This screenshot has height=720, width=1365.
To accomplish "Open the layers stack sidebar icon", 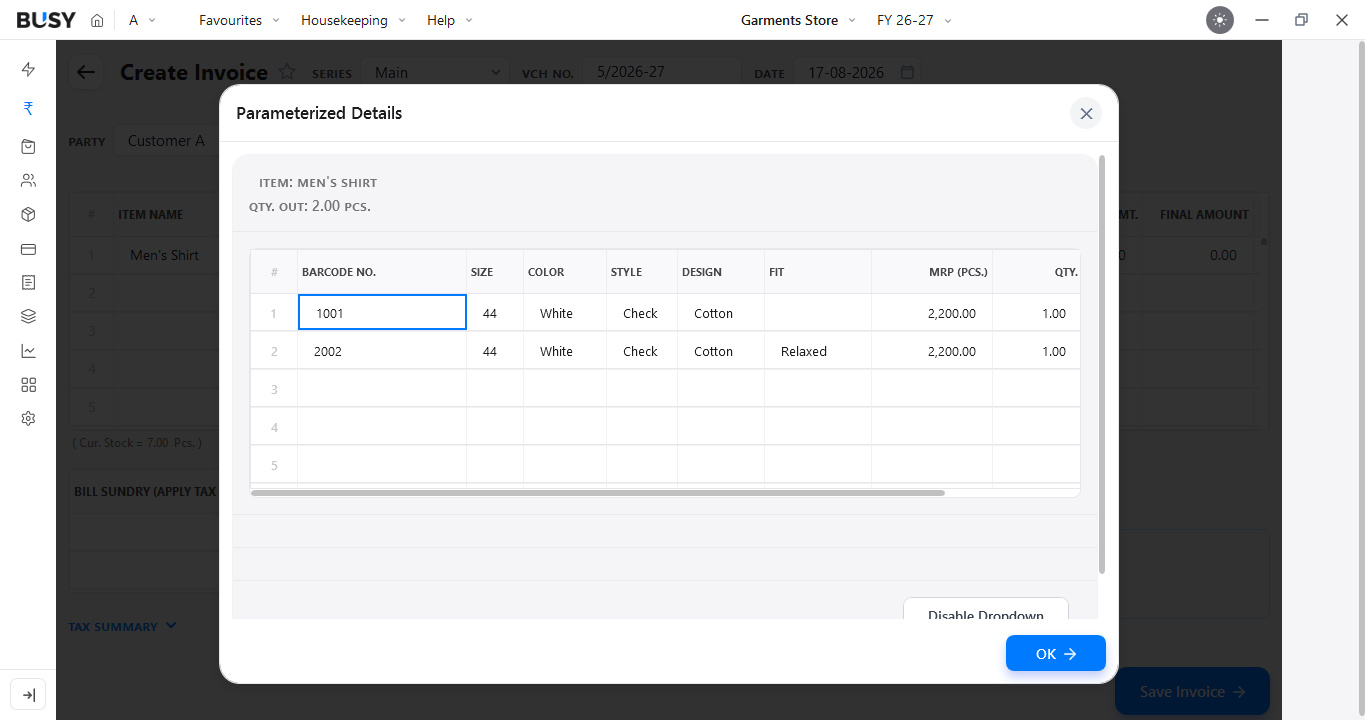I will click(28, 317).
